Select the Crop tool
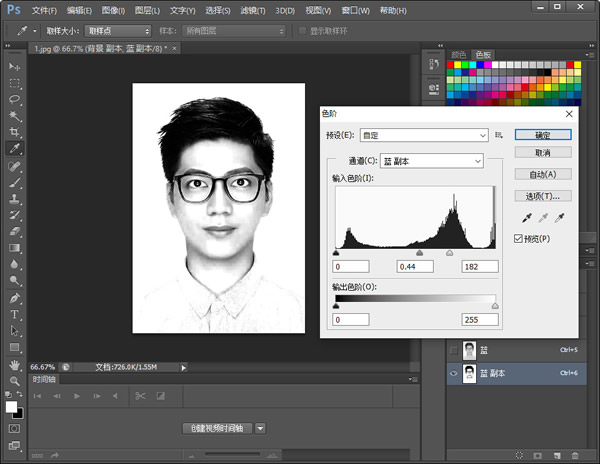 (x=15, y=132)
